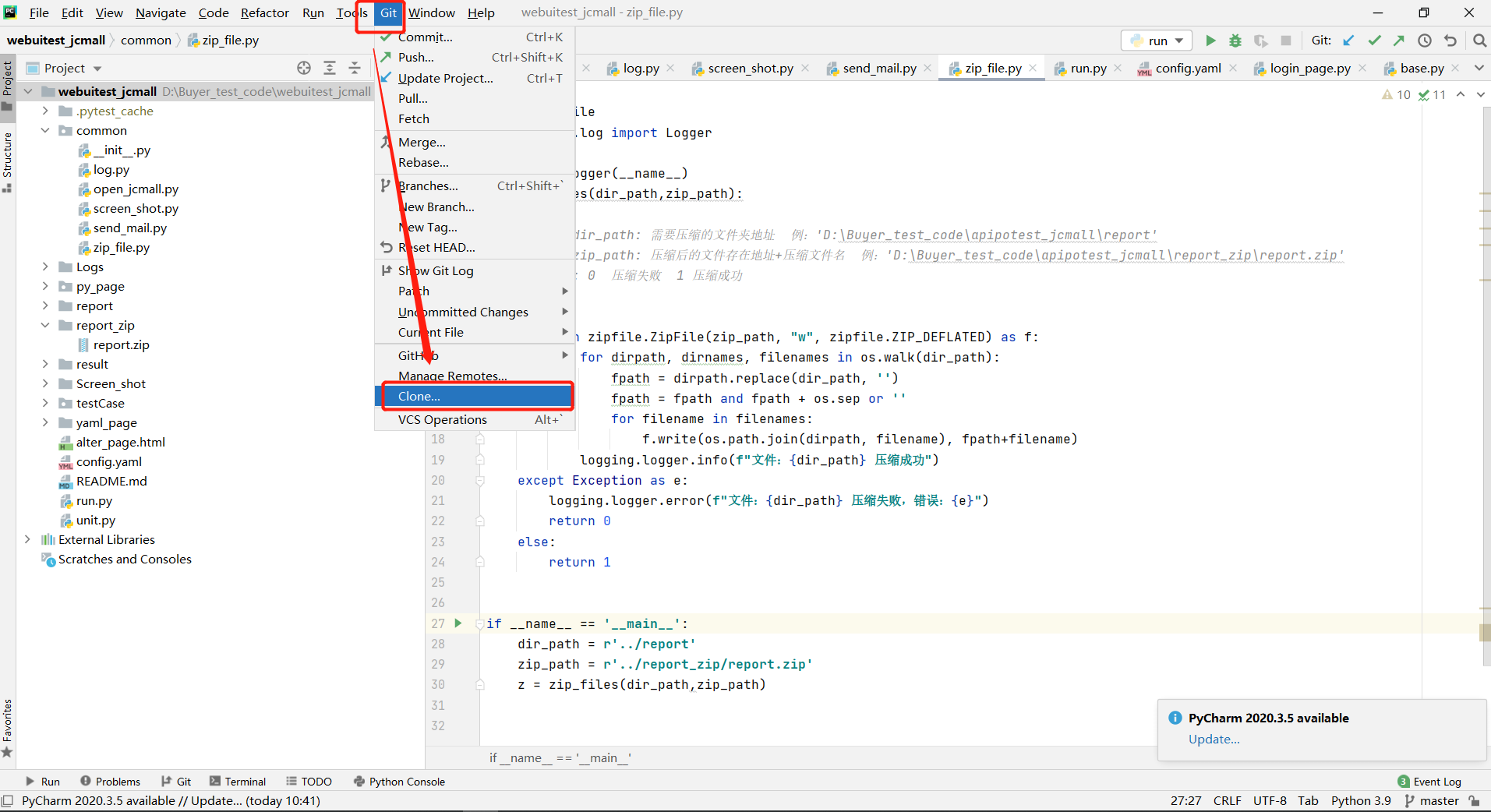Image resolution: width=1491 pixels, height=812 pixels.
Task: Expand the testCase folder
Action: click(45, 403)
